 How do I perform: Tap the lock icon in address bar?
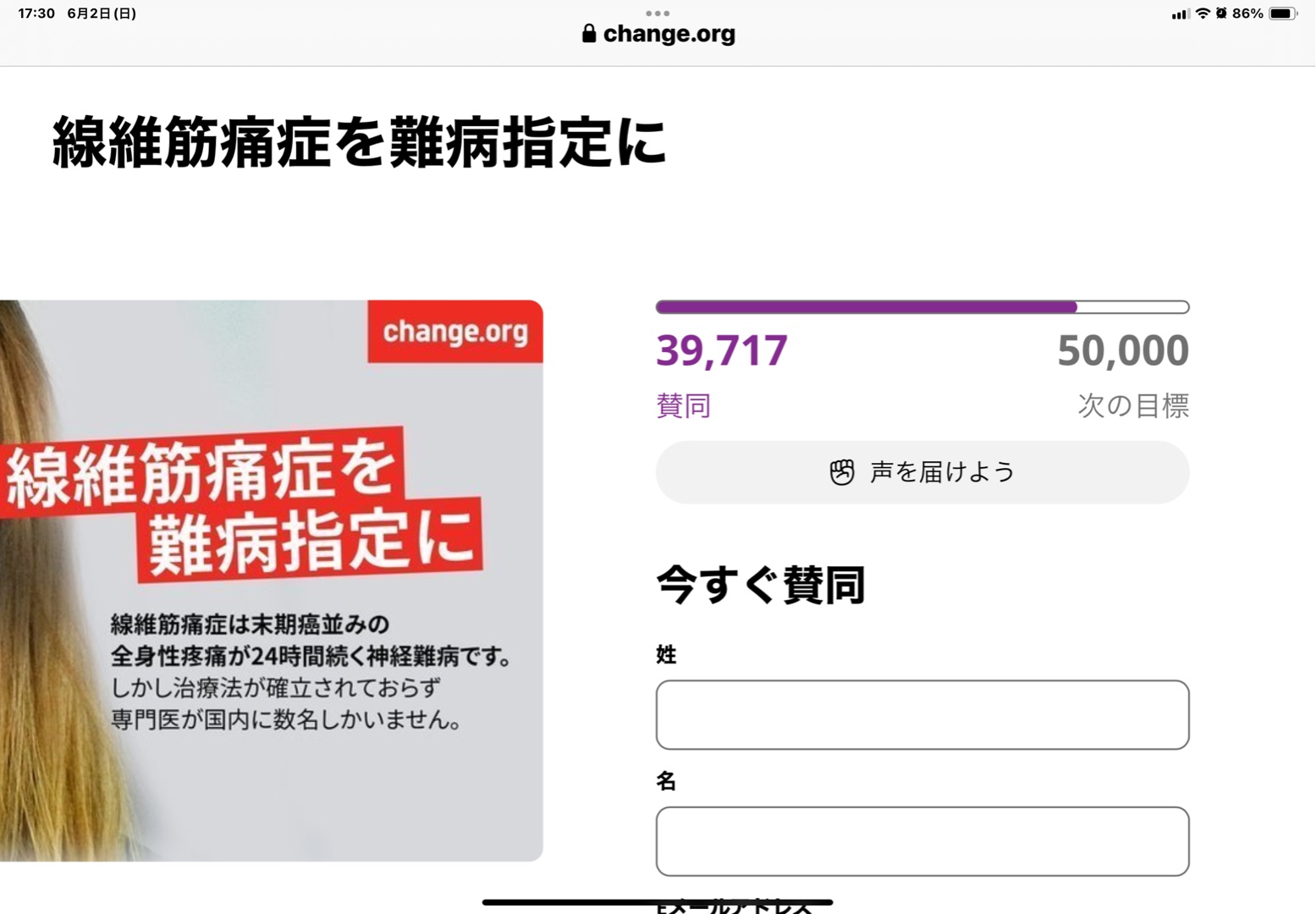589,34
